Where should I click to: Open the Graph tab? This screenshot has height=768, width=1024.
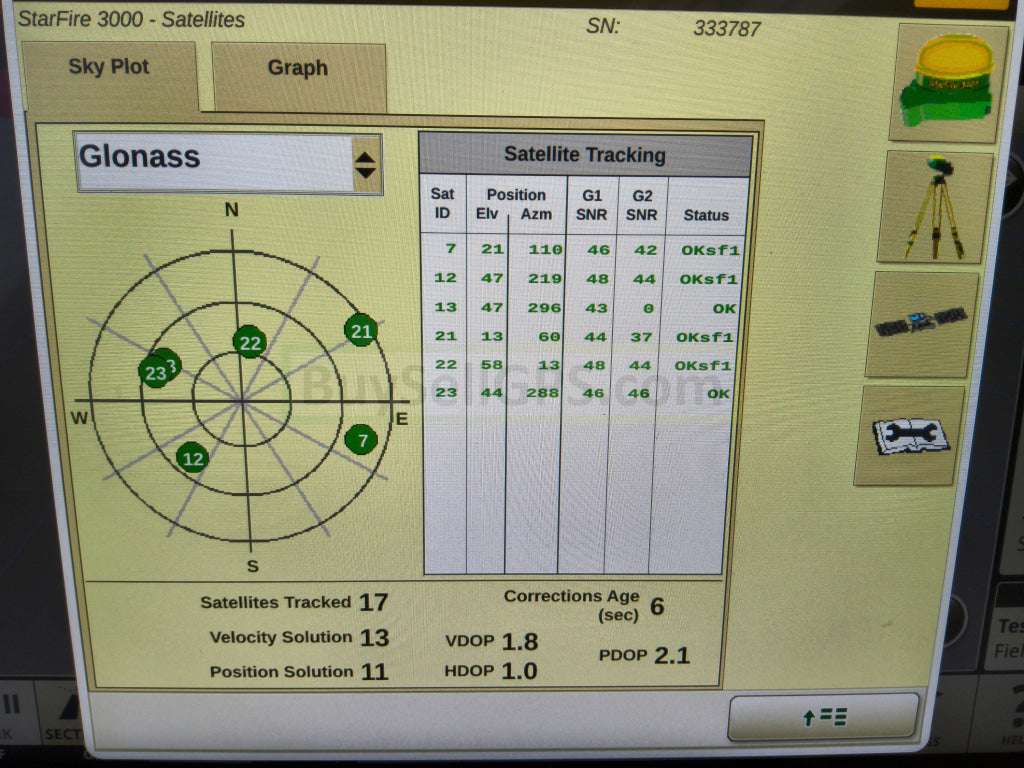coord(298,77)
